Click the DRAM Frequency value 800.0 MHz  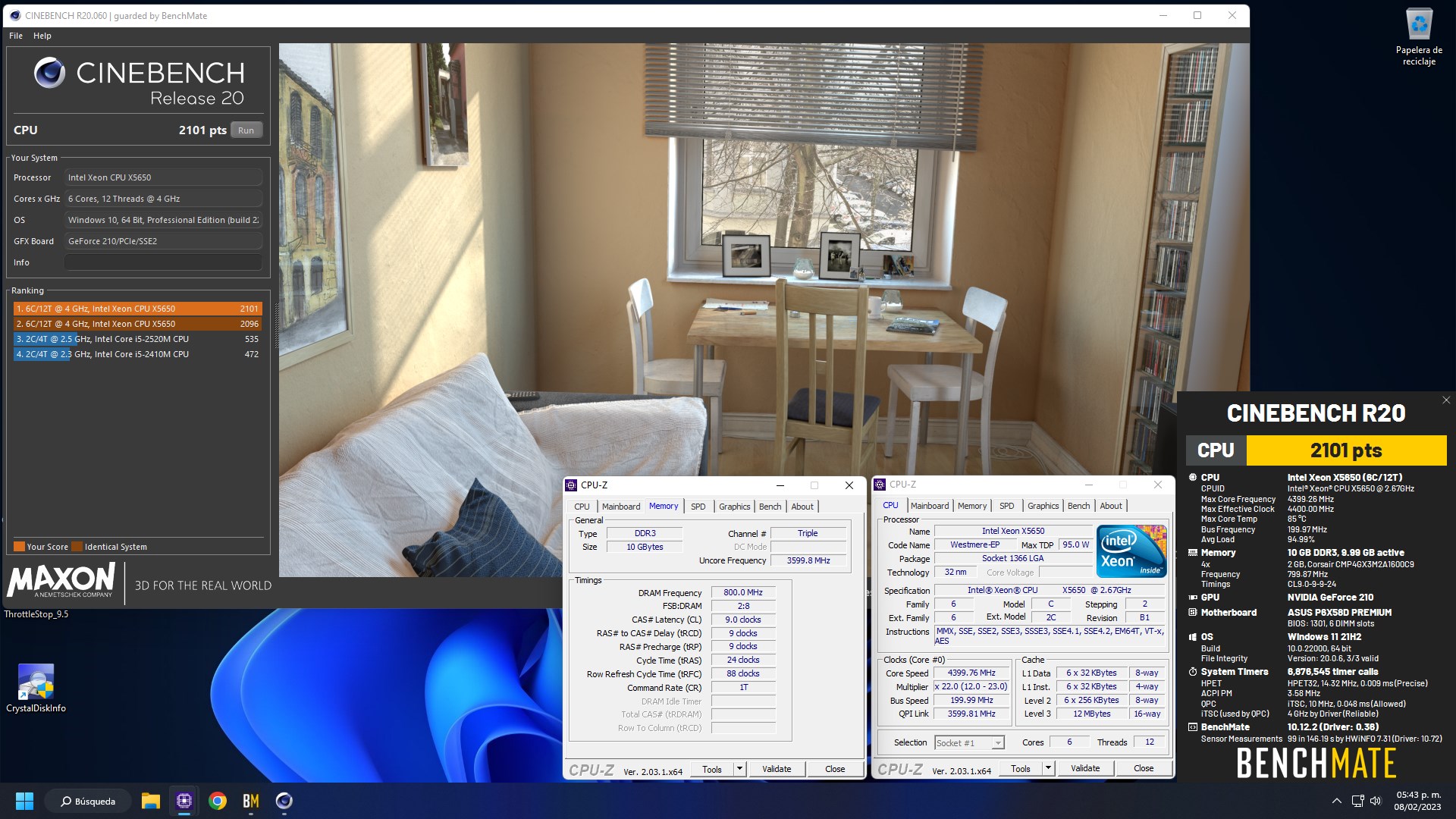coord(743,593)
